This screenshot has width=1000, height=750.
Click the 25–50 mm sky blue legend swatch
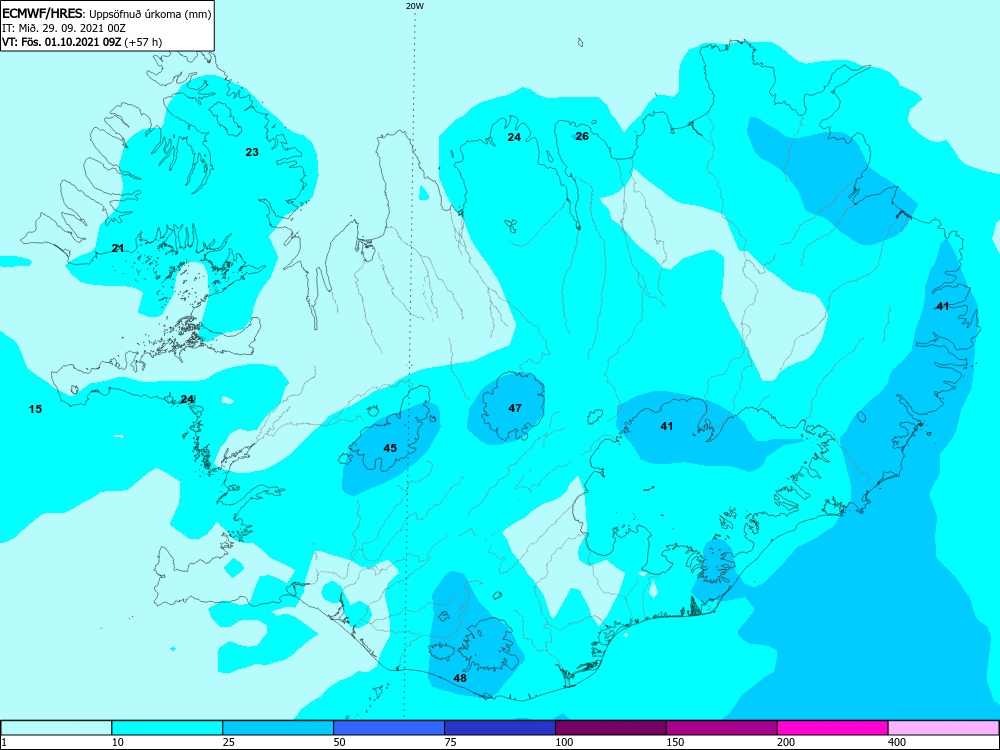pyautogui.click(x=278, y=728)
